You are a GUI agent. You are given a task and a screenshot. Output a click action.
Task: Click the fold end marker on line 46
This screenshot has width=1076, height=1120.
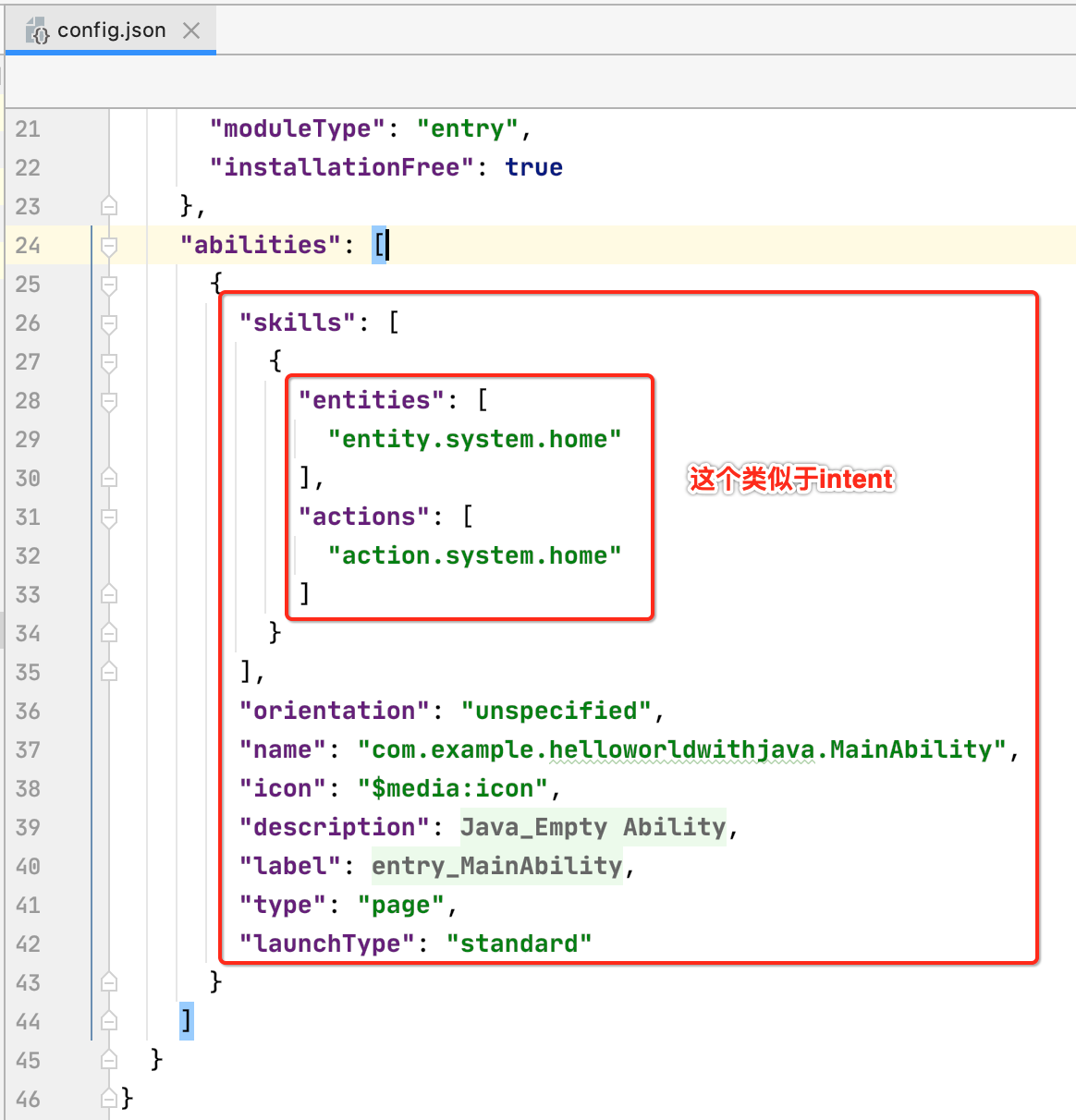pyautogui.click(x=109, y=1099)
